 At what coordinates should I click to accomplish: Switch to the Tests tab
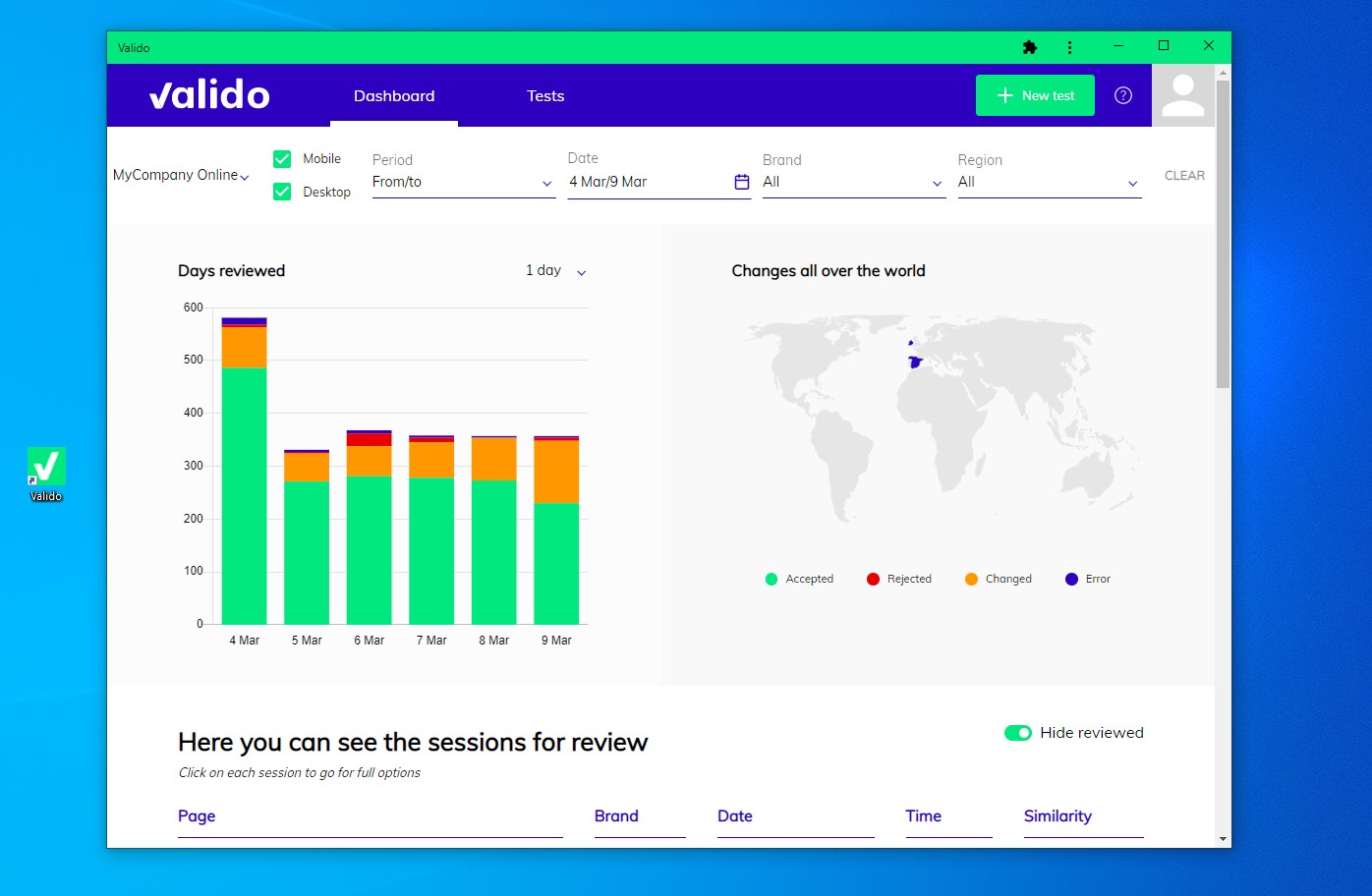click(545, 96)
